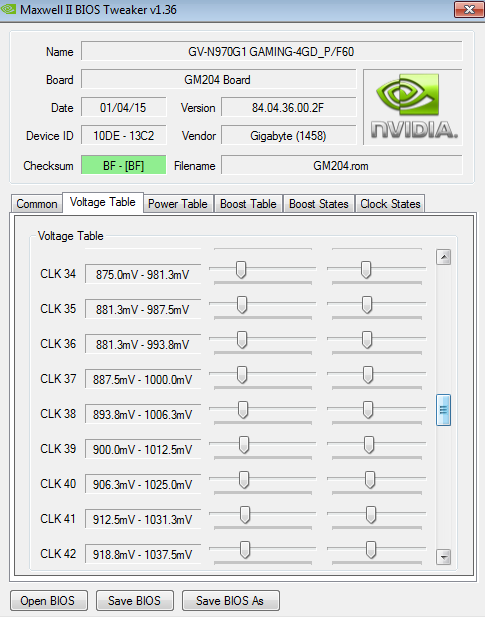
Task: Click the Filename field GM204.rom
Action: coord(341,165)
